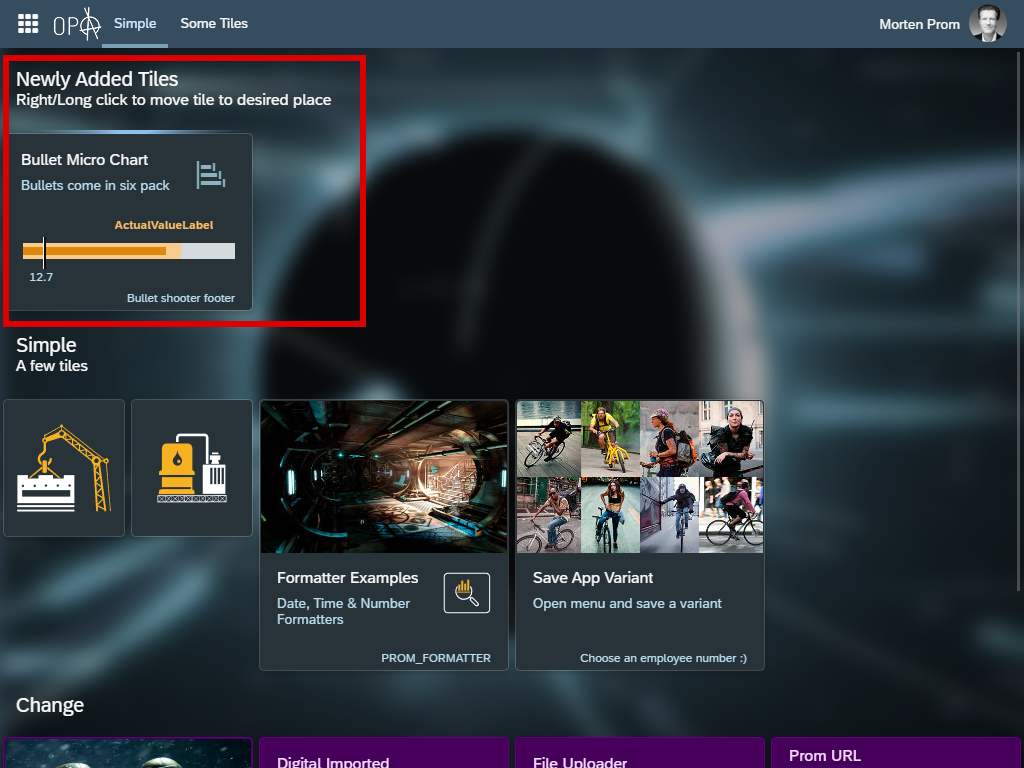Open the Morten Prom profile avatar
This screenshot has width=1024, height=768.
(x=987, y=24)
